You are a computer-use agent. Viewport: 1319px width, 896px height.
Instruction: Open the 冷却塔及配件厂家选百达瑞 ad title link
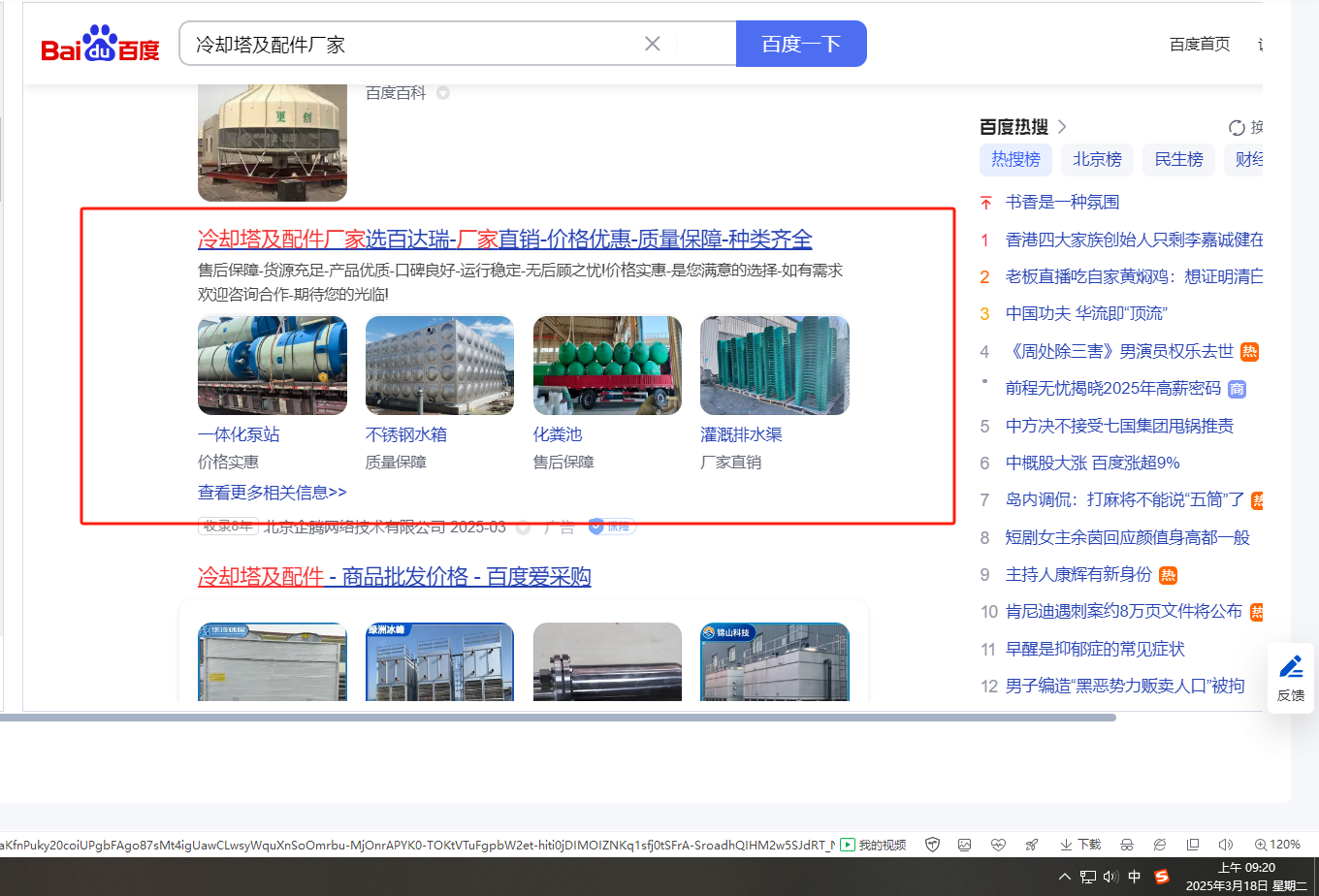coord(505,239)
